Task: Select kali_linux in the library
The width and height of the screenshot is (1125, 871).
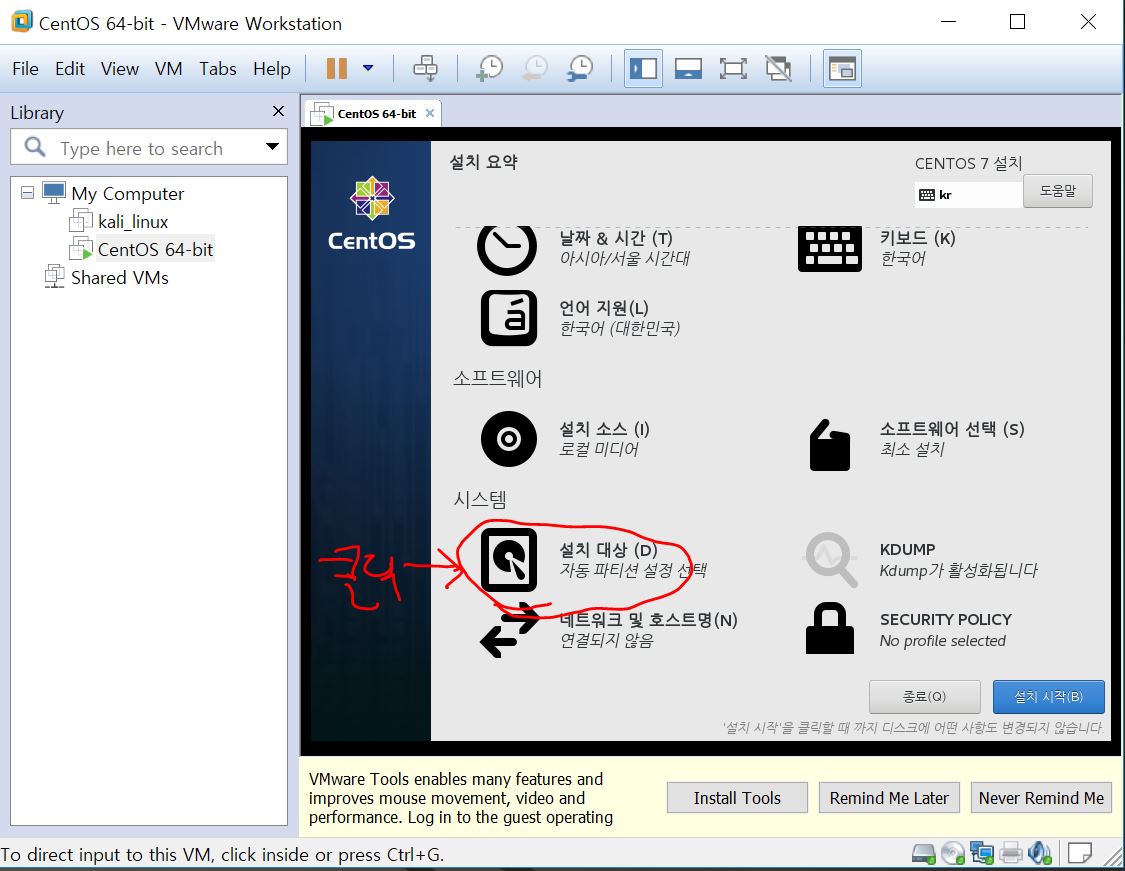Action: point(133,222)
